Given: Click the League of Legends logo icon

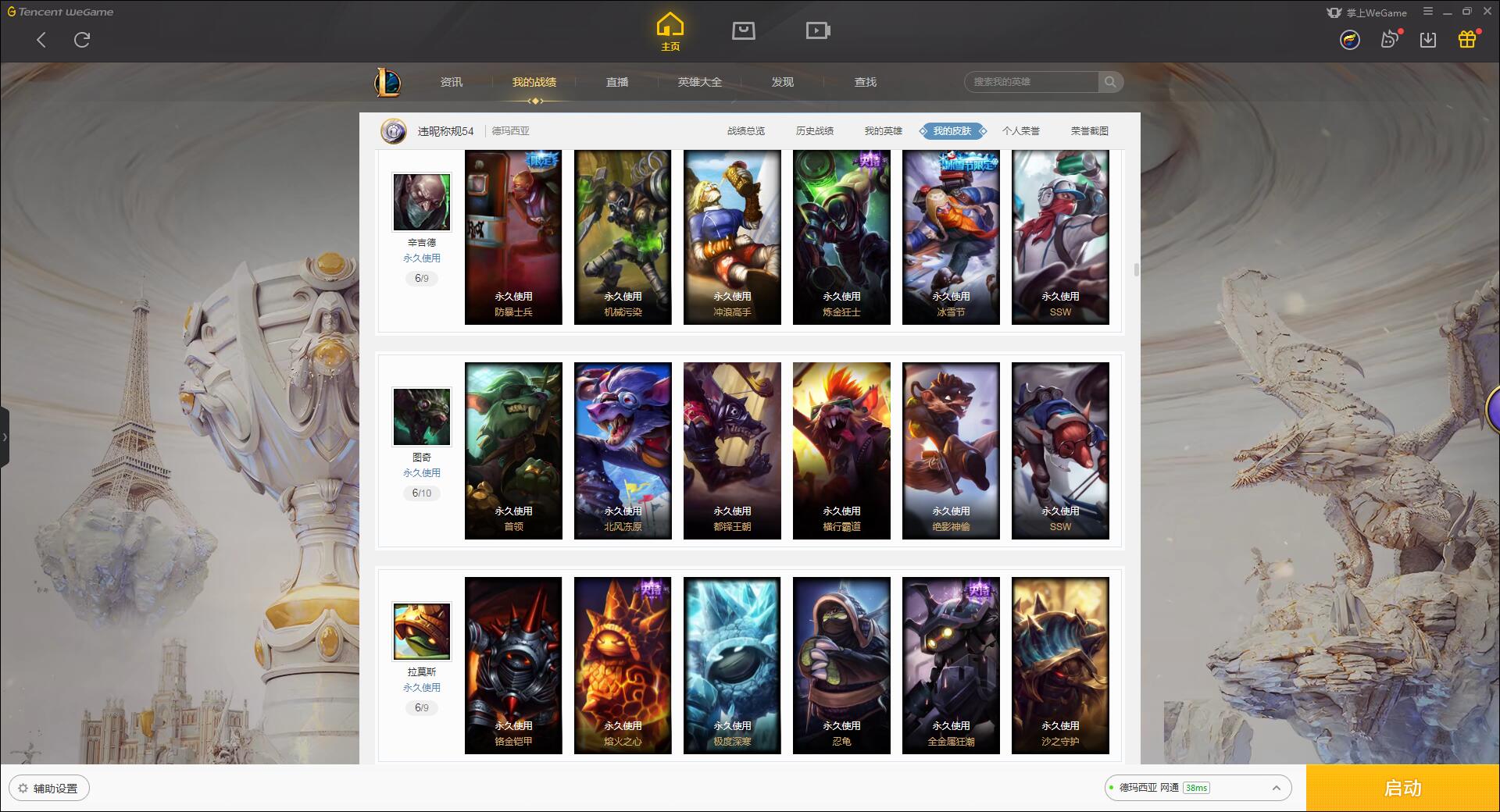Looking at the screenshot, I should [x=387, y=82].
